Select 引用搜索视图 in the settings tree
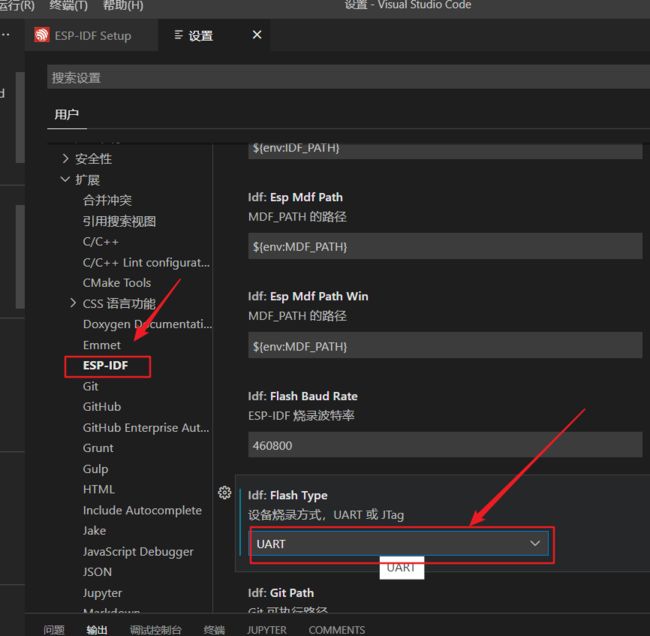This screenshot has height=636, width=650. tap(119, 221)
